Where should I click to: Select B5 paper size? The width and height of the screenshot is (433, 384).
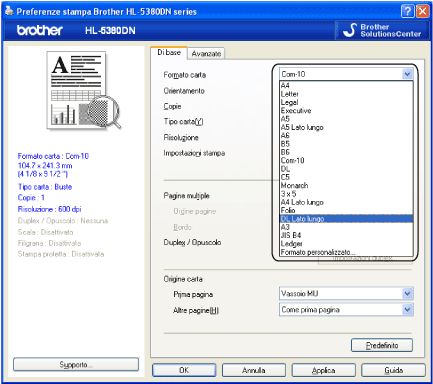point(346,144)
